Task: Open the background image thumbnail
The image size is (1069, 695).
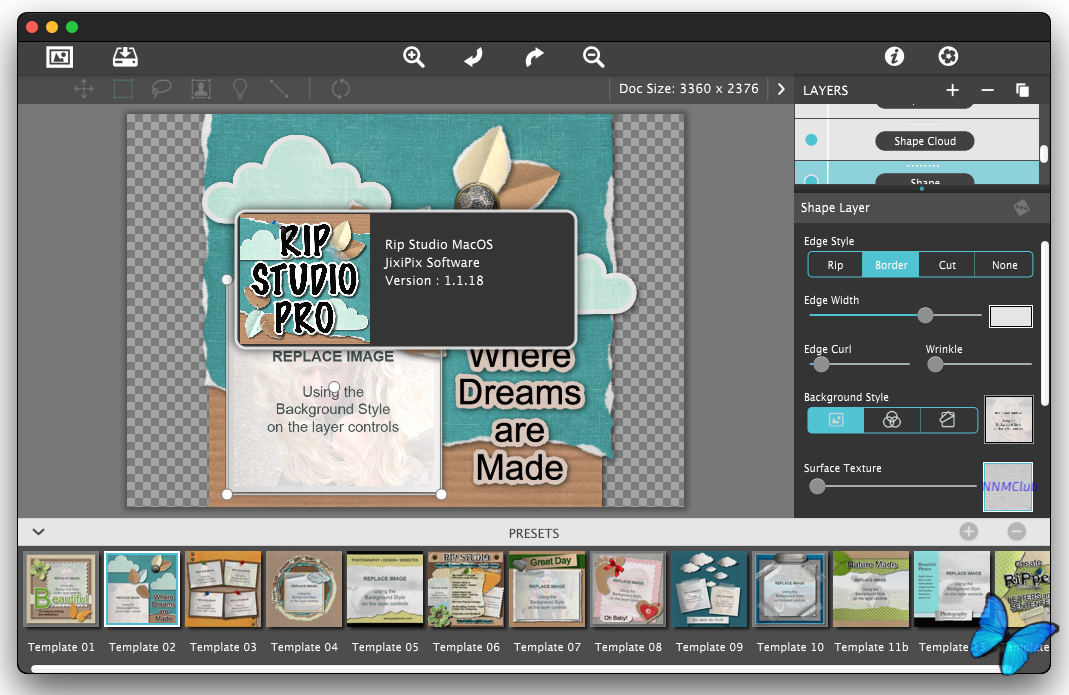Action: point(1008,419)
